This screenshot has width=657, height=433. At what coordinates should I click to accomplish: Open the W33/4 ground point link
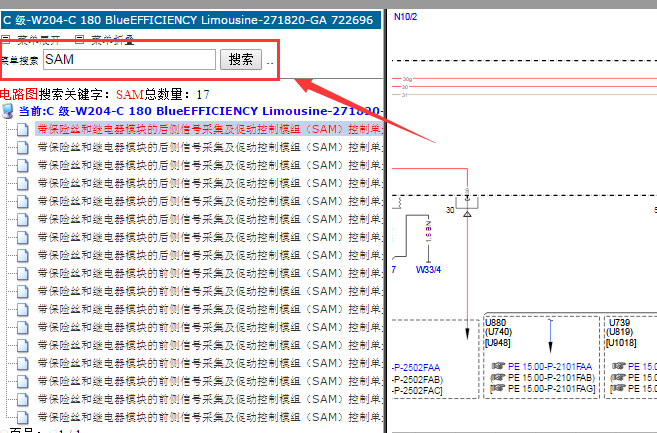[x=428, y=270]
